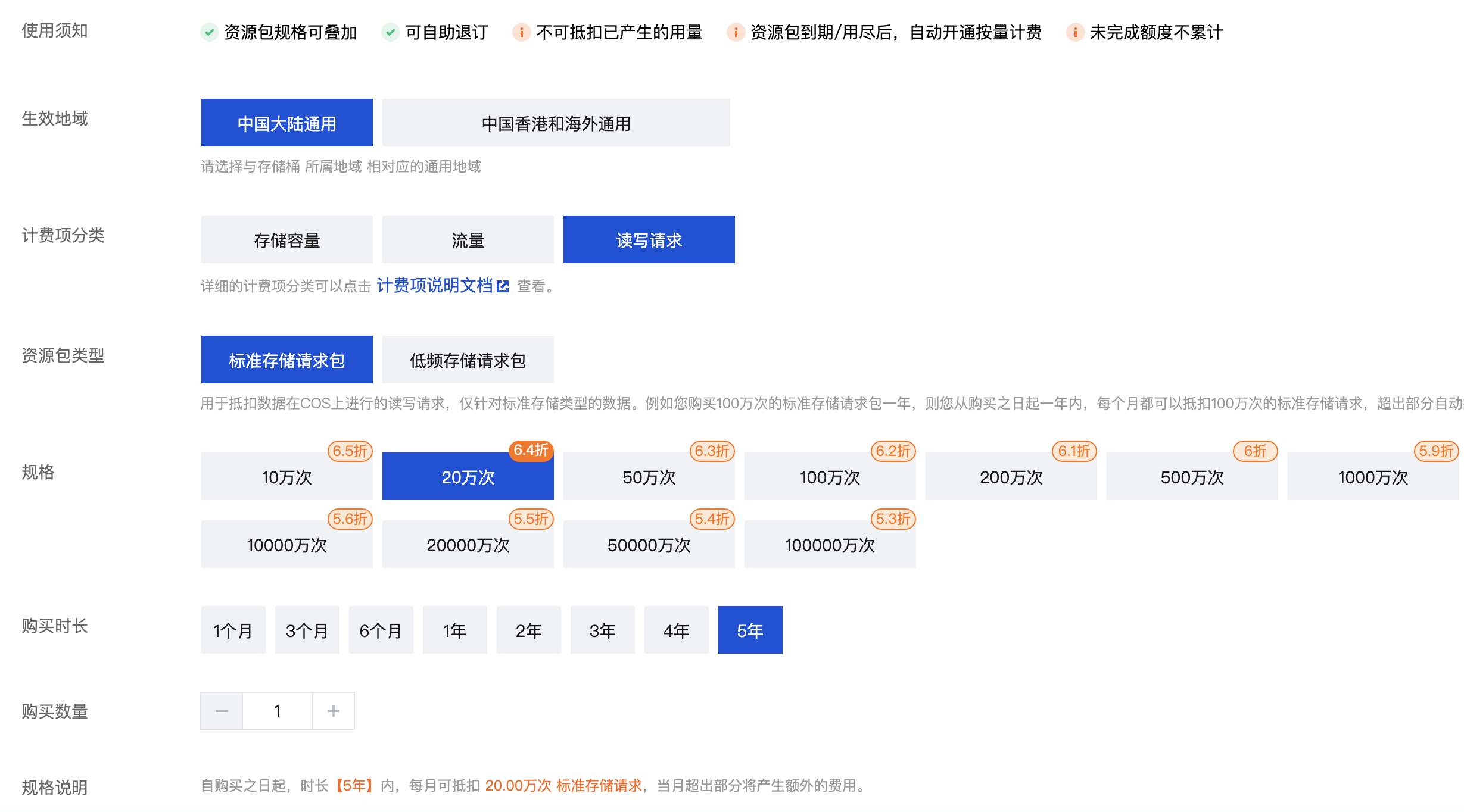Click the green check icon before 可自助退订
Viewport: 1464px width, 812px height.
390,32
